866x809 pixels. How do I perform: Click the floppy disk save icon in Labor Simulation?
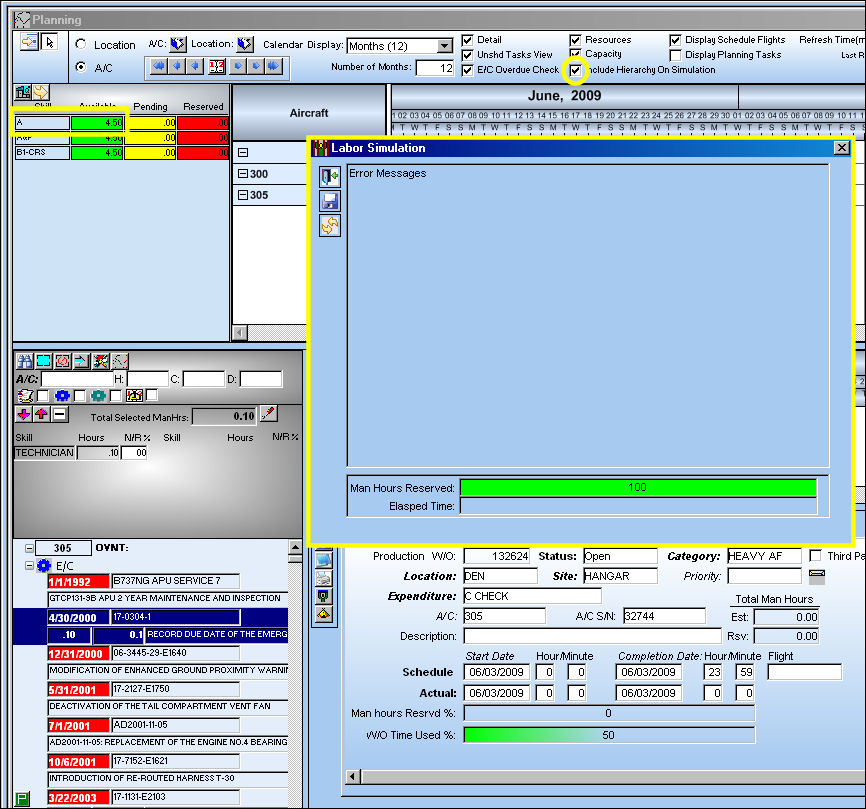pyautogui.click(x=330, y=201)
